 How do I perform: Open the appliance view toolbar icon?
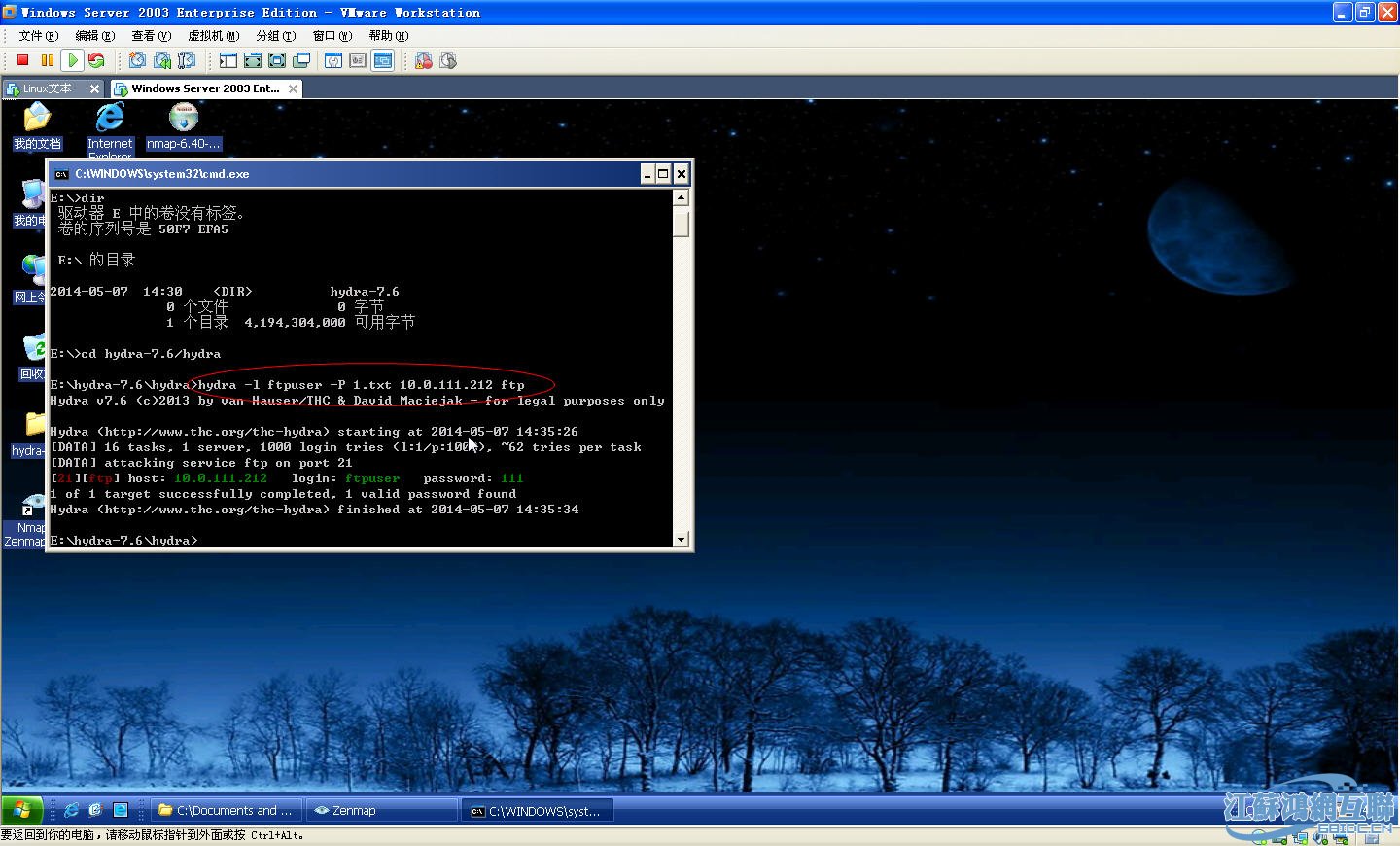358,60
